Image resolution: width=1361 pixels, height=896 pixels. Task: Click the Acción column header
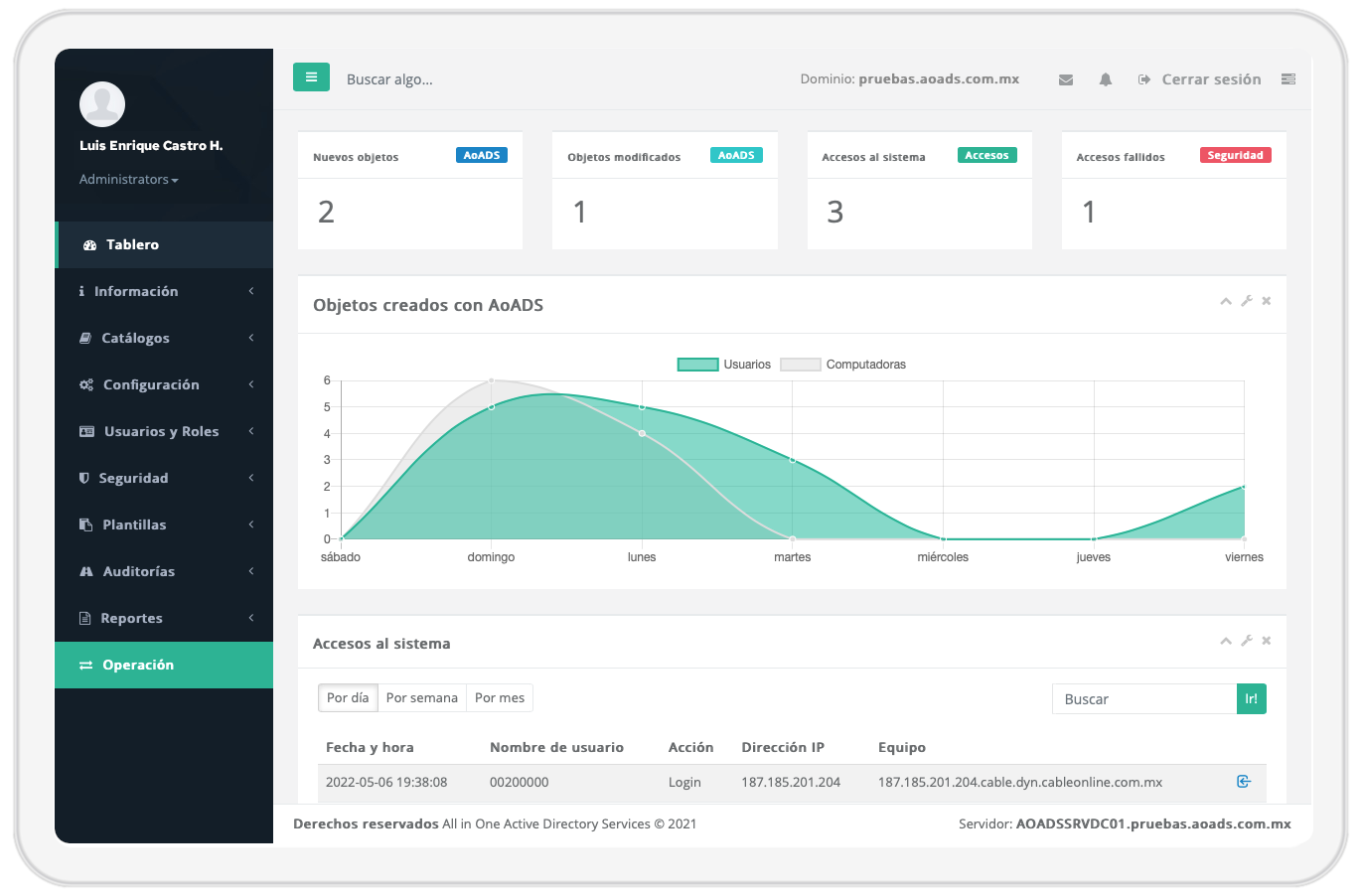[x=690, y=747]
